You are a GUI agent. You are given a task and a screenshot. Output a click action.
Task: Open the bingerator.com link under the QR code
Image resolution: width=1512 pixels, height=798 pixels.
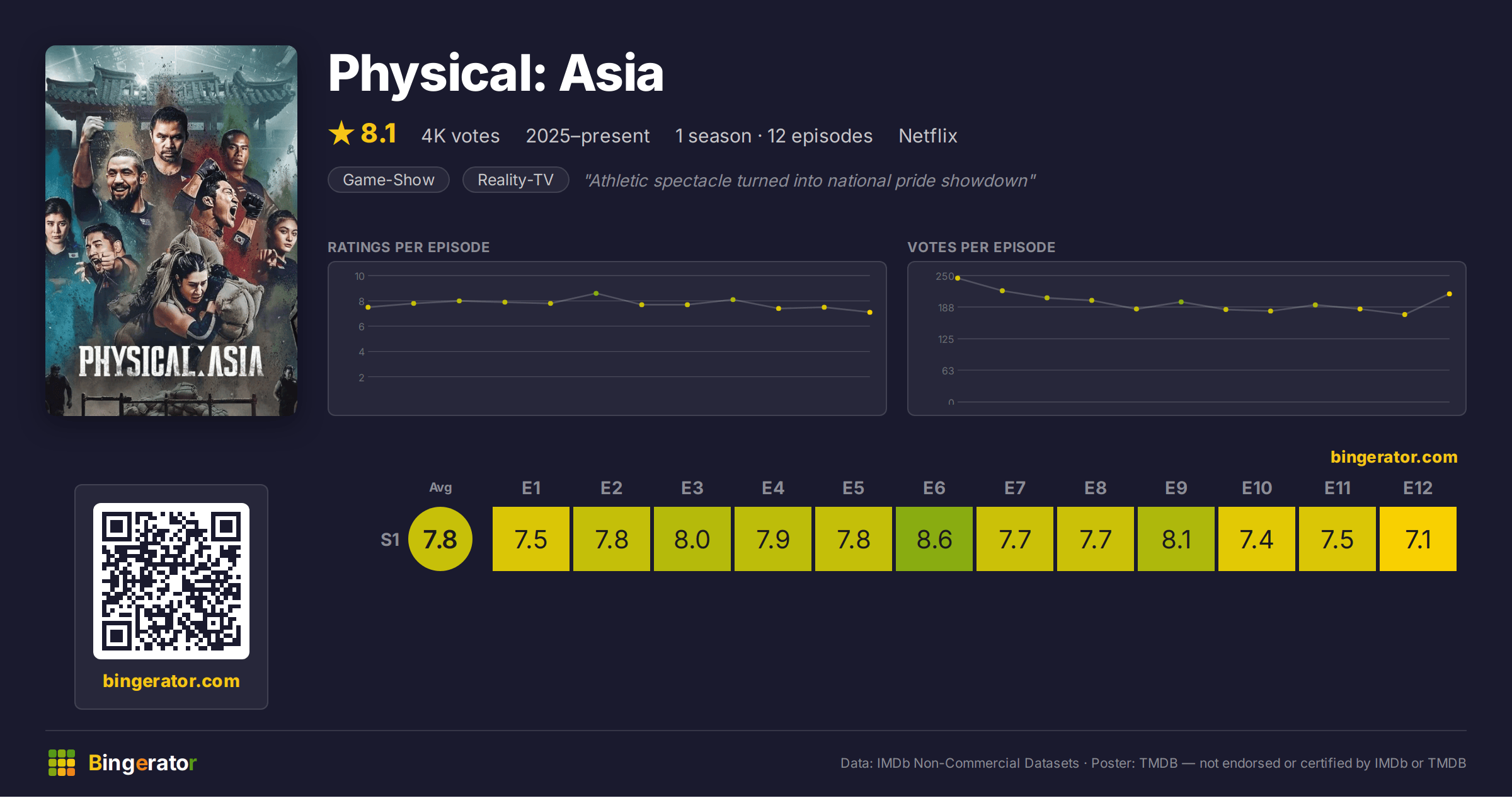[x=171, y=681]
